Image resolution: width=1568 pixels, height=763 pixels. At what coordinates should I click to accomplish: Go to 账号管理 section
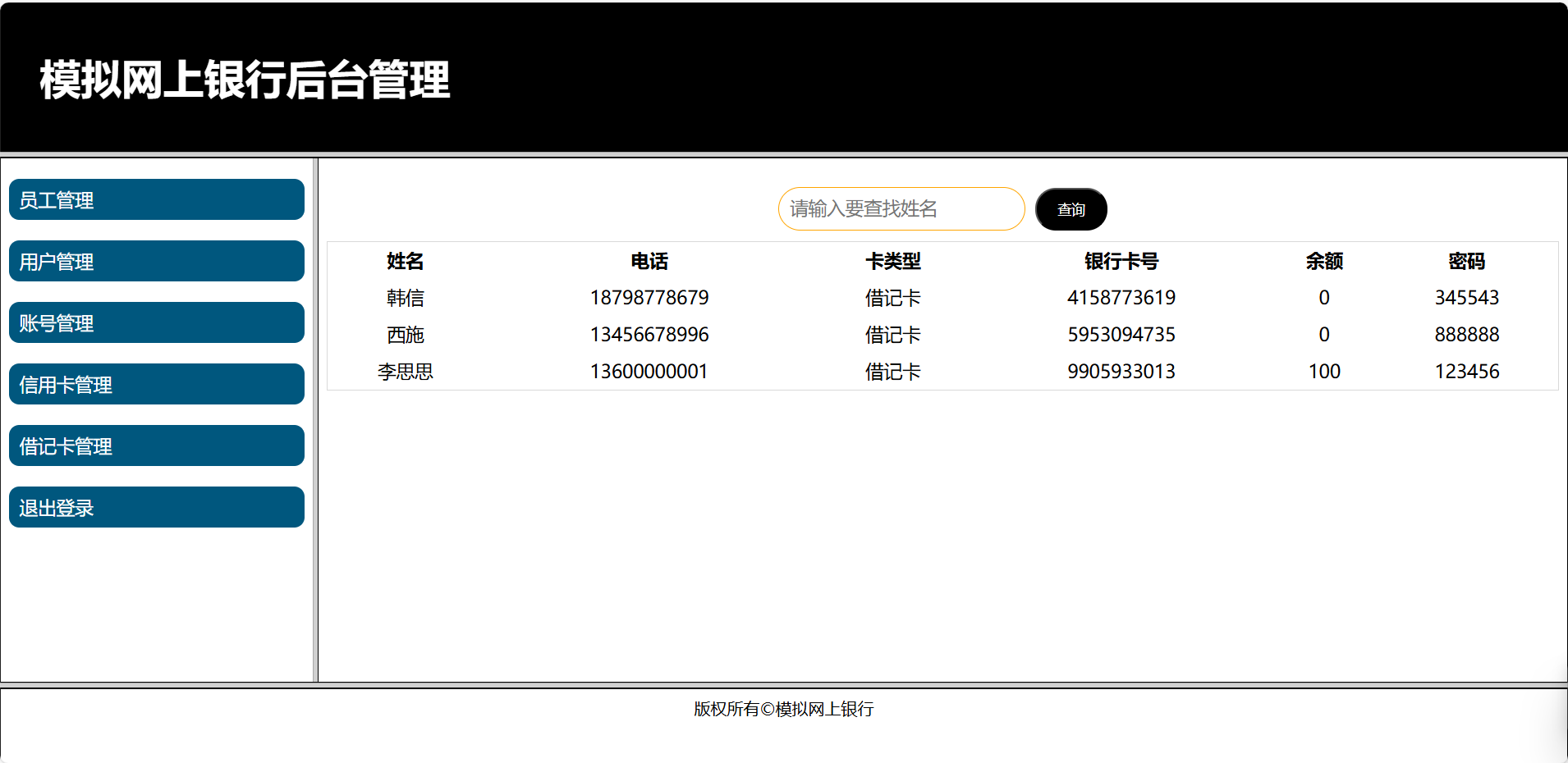156,322
